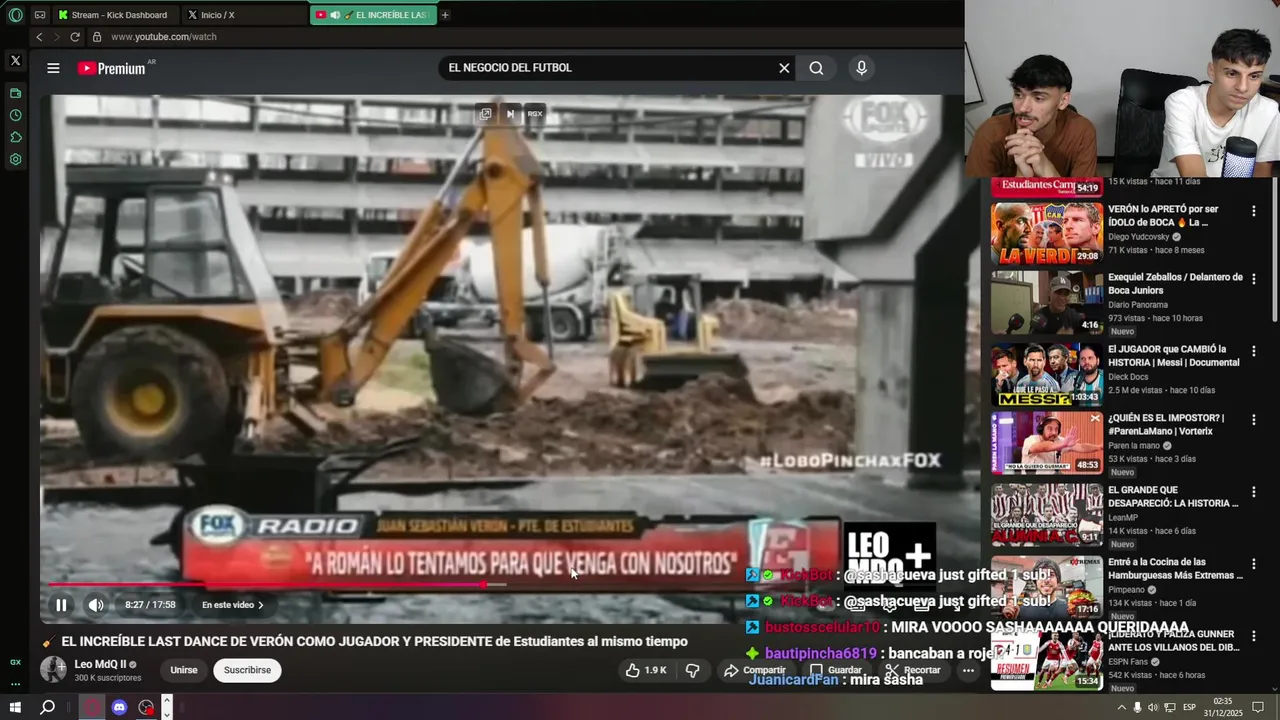
Task: Go back with the browser back arrow
Action: 39,37
